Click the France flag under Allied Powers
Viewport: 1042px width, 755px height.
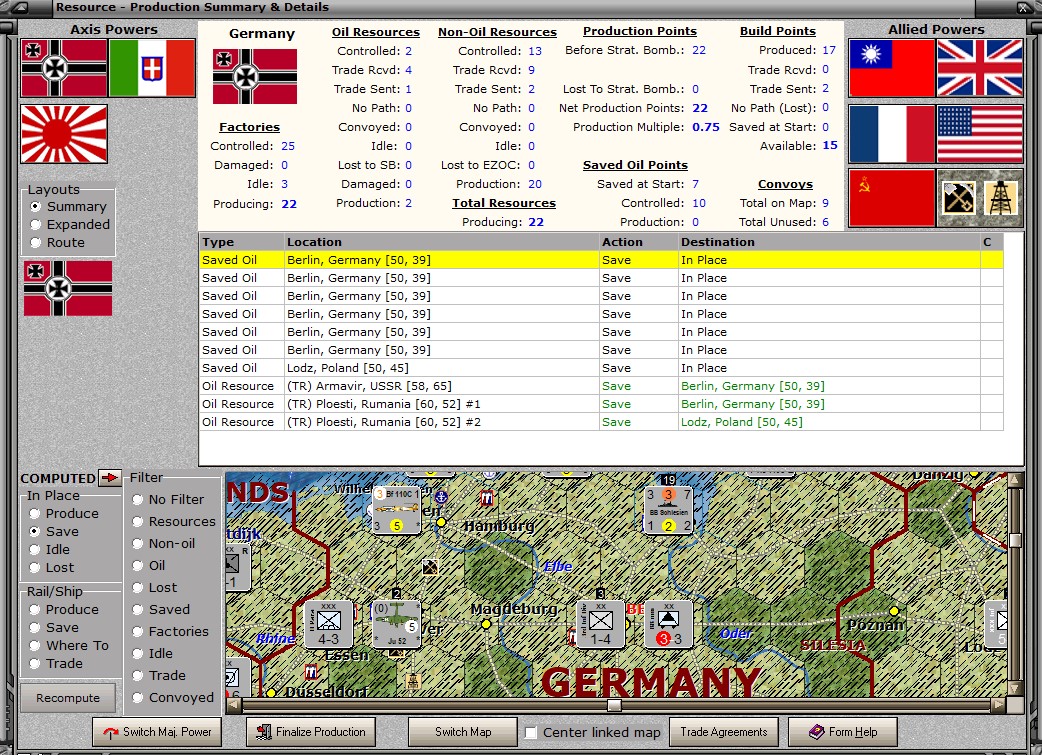pos(892,134)
